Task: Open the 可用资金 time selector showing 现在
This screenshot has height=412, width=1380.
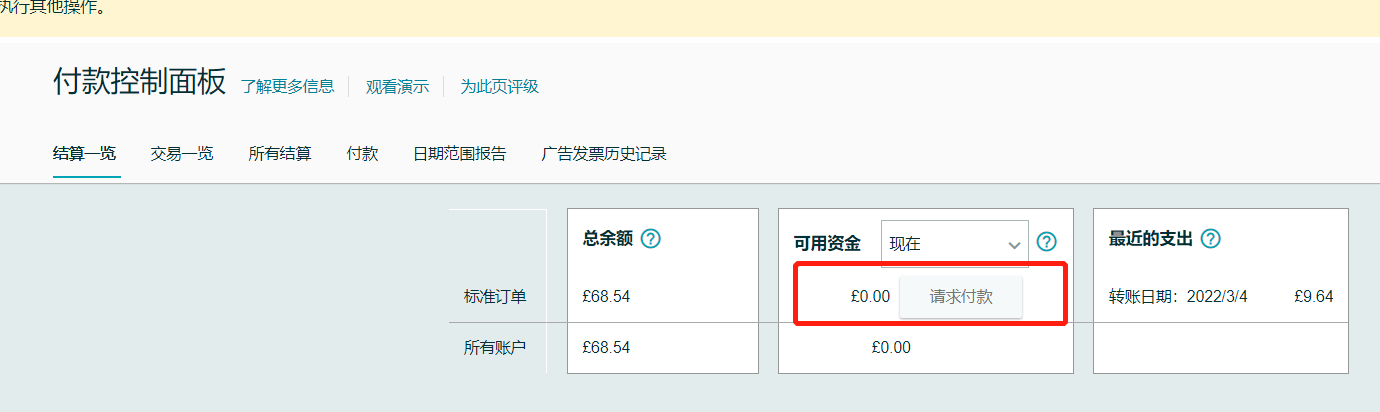Action: (955, 244)
